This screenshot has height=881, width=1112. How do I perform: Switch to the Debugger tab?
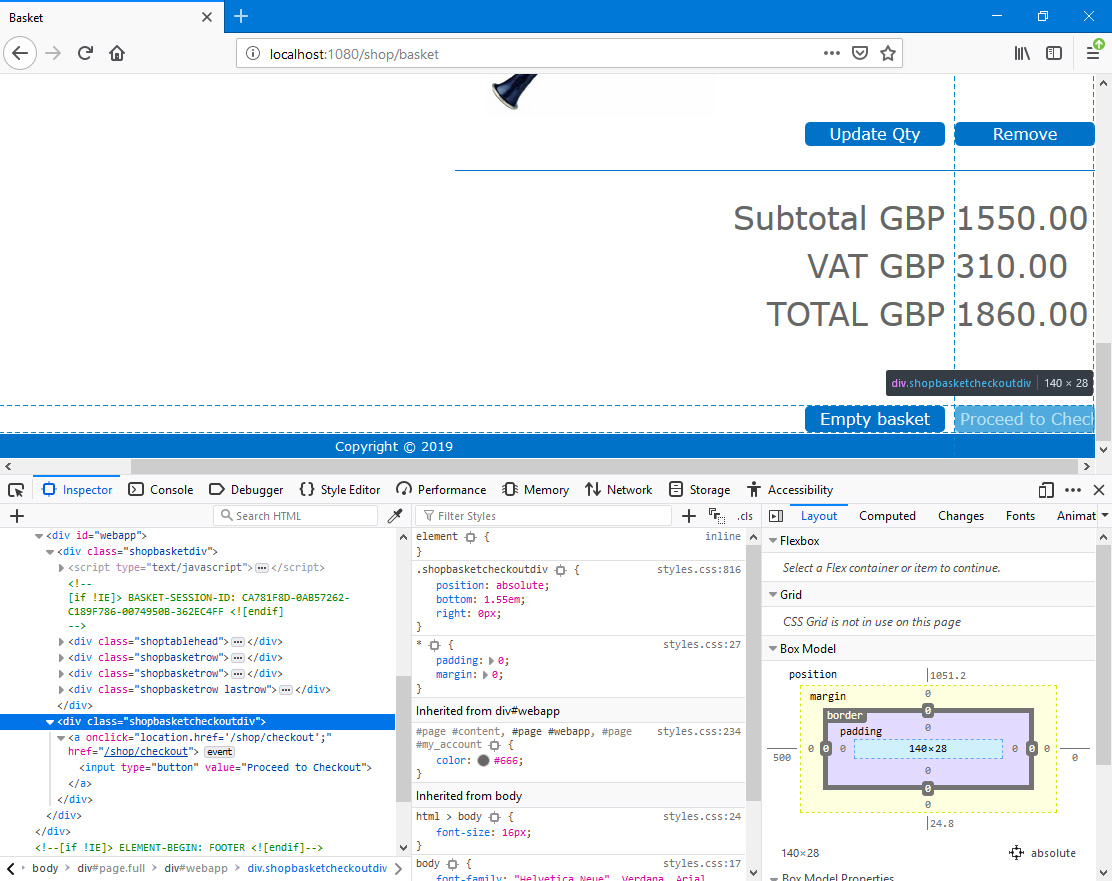pos(246,490)
